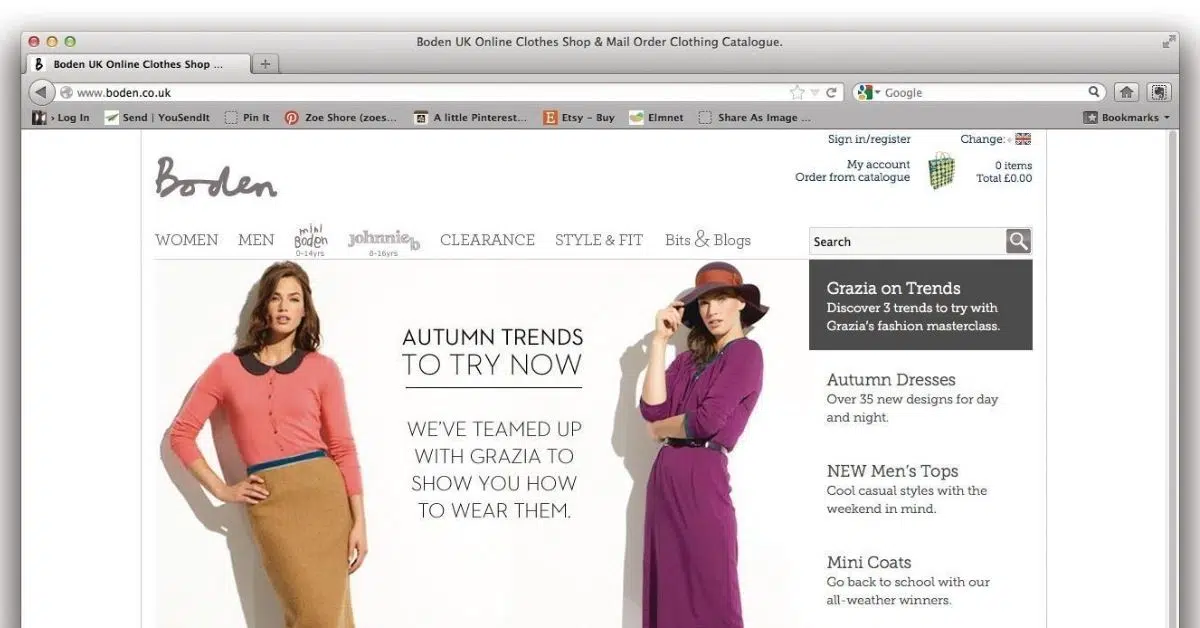This screenshot has height=628, width=1200.
Task: Open the shopping bag icon
Action: (x=941, y=171)
